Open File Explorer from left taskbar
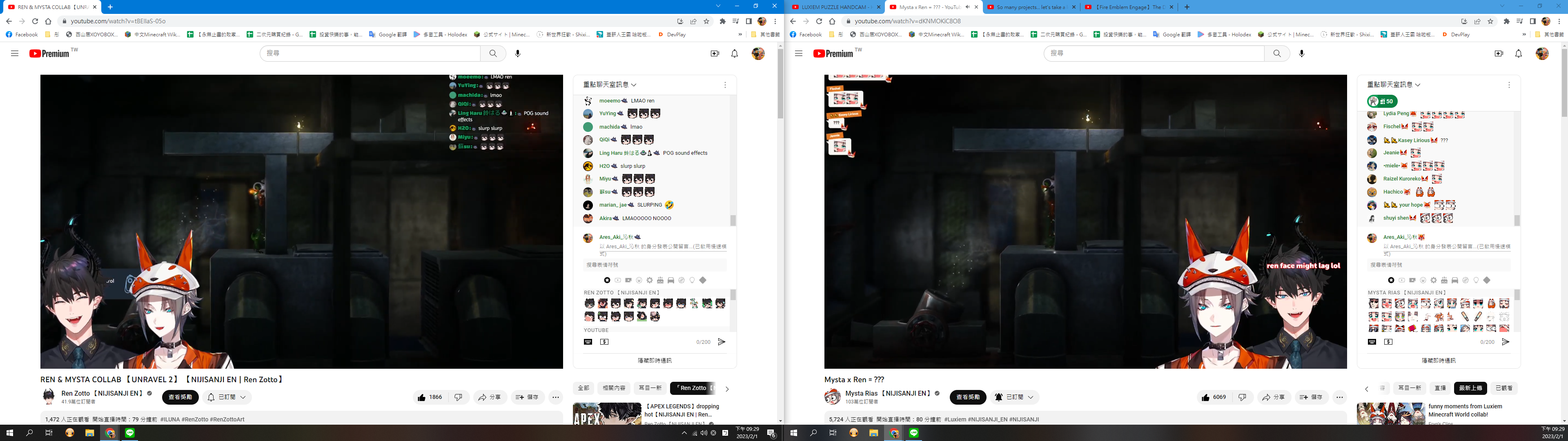The image size is (1568, 441). pyautogui.click(x=89, y=433)
